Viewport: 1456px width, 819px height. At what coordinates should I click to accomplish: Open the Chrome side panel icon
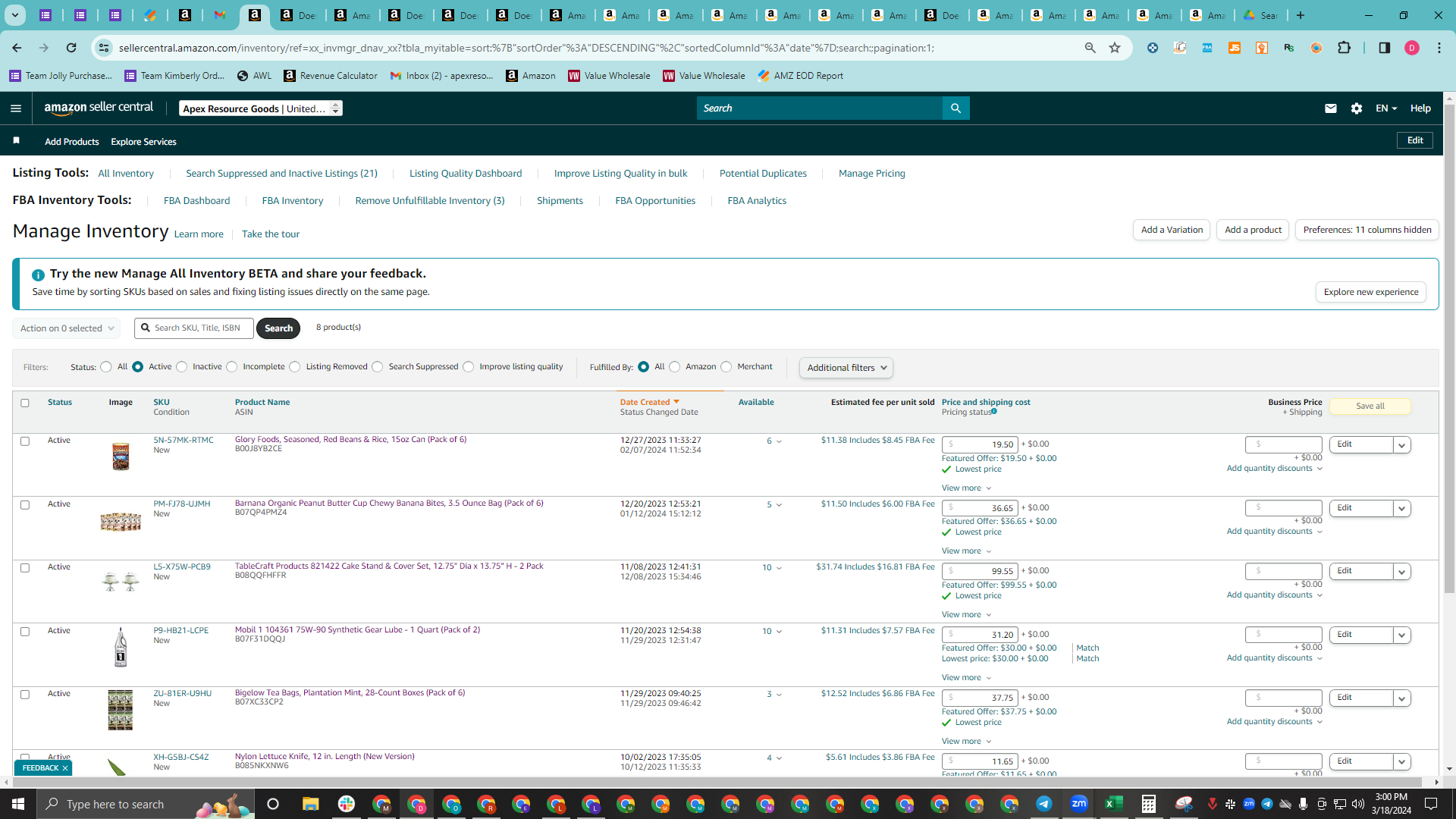pyautogui.click(x=1384, y=48)
